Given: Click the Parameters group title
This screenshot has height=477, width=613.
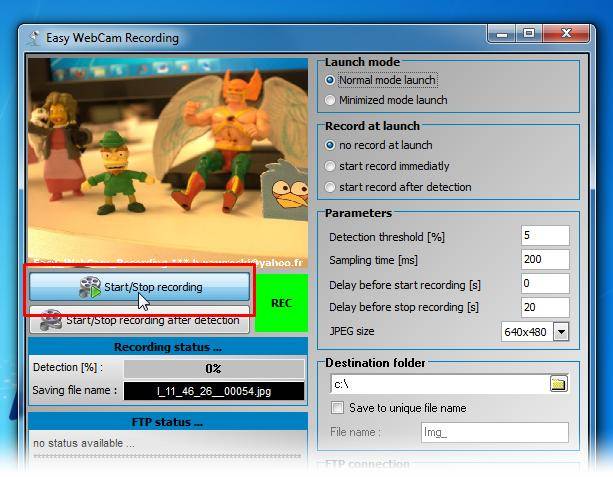Looking at the screenshot, I should [x=358, y=213].
